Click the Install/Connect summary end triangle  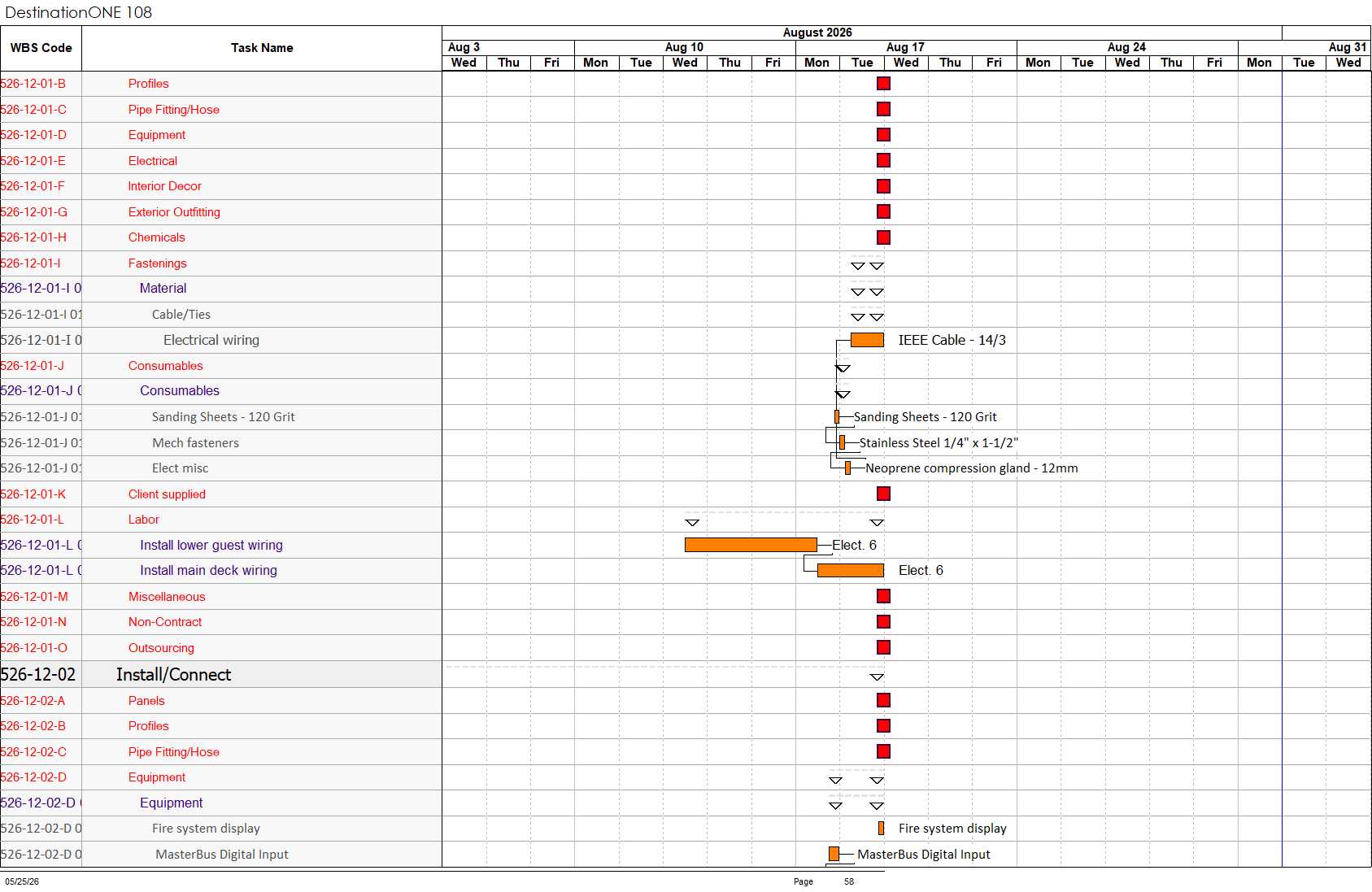[877, 677]
